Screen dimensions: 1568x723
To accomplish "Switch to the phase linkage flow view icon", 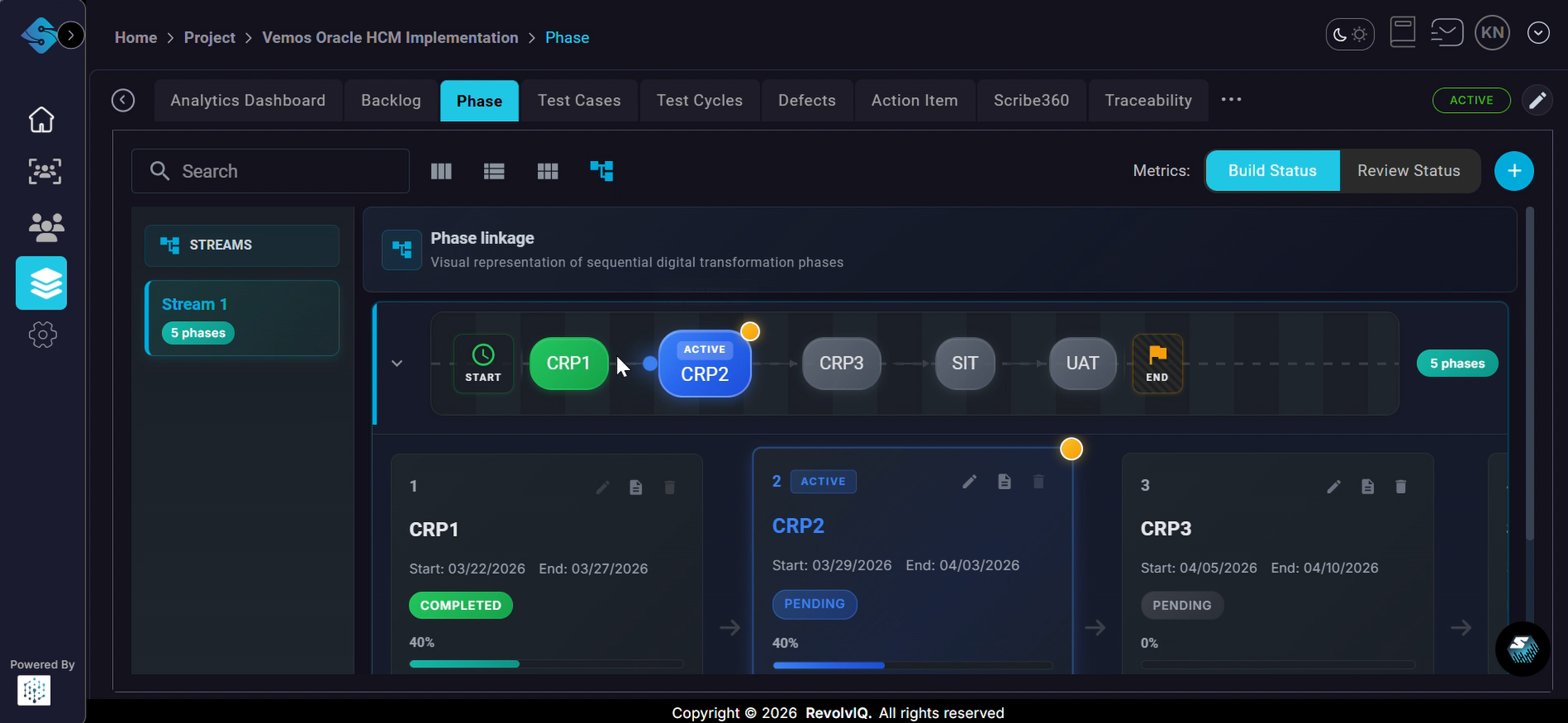I will 601,171.
